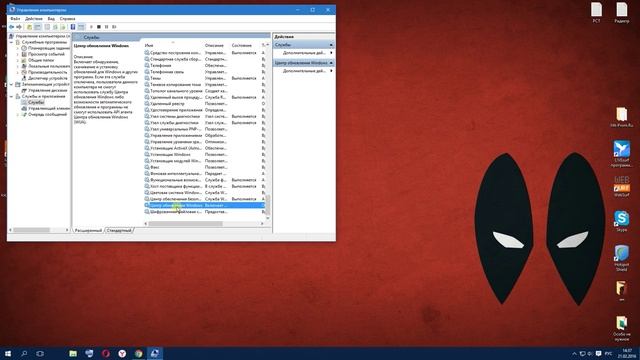
Task: Click the Export List toolbar icon
Action: point(63,27)
